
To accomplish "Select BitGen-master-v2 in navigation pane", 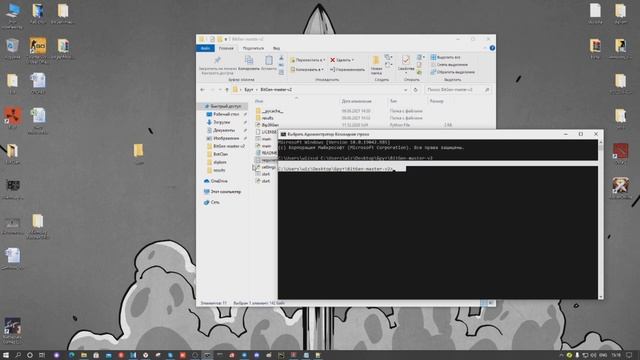I will [x=226, y=146].
